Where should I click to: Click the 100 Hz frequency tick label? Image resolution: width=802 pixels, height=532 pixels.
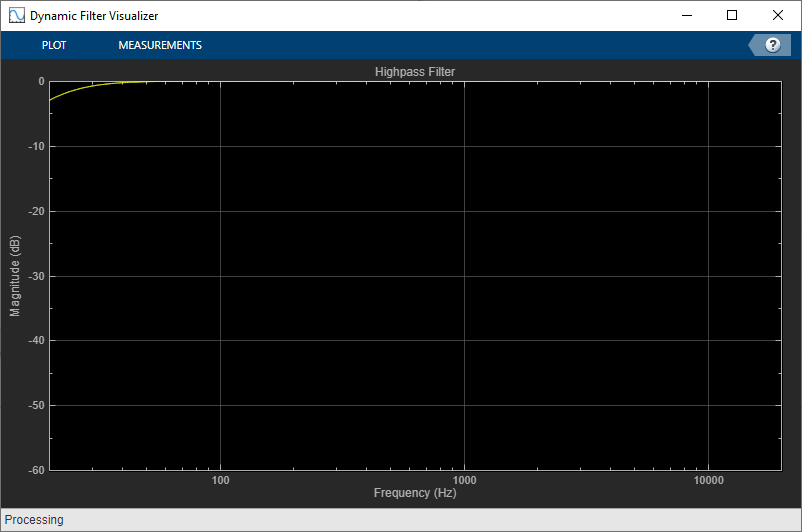tap(220, 480)
